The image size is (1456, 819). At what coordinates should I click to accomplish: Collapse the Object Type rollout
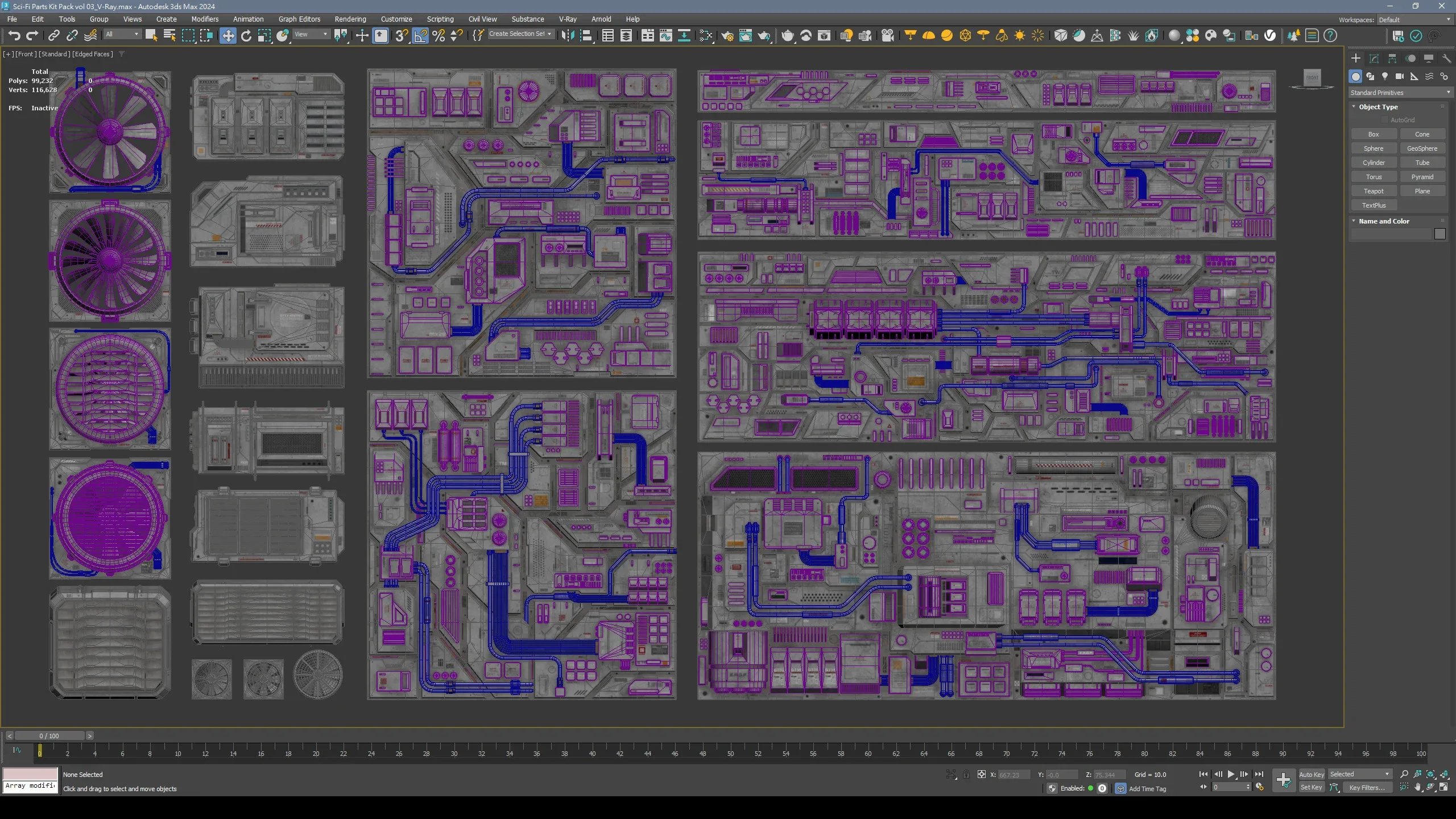point(1378,107)
